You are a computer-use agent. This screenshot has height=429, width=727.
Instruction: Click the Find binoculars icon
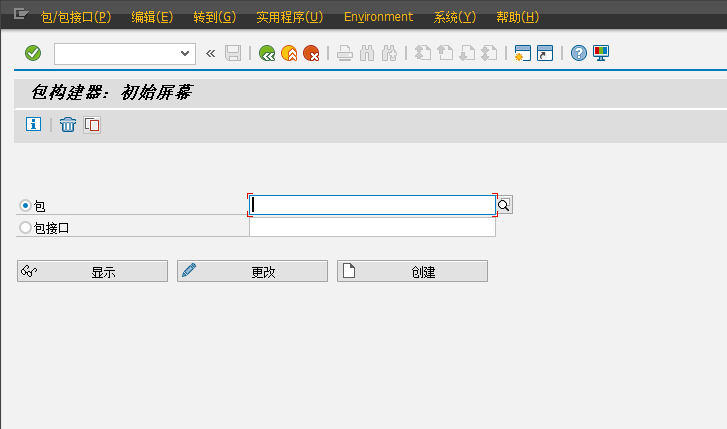point(367,53)
